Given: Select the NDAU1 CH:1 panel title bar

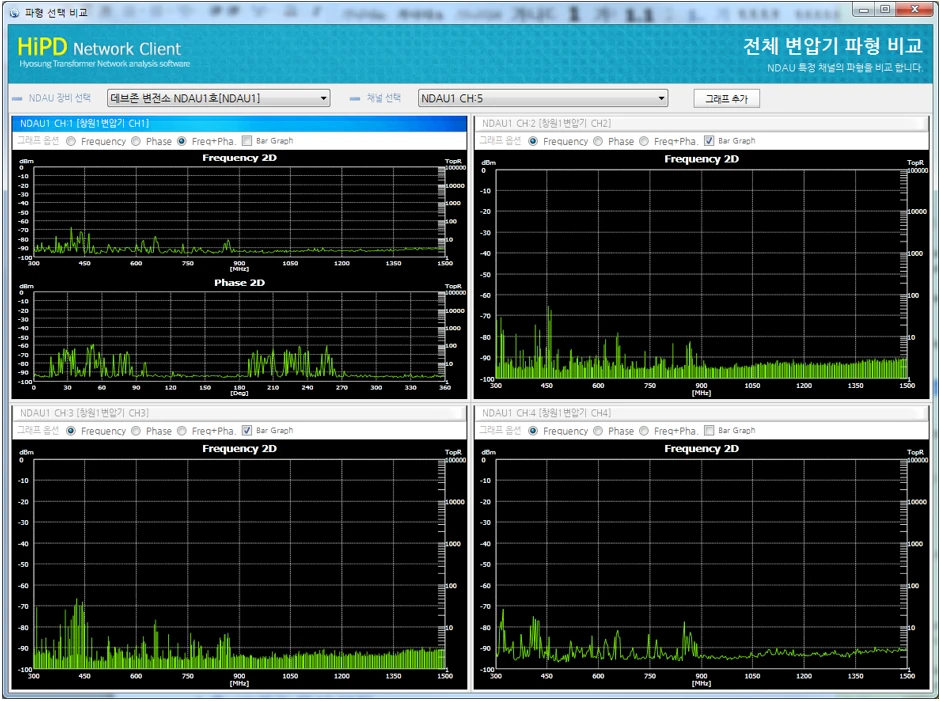Looking at the screenshot, I should click(x=239, y=124).
